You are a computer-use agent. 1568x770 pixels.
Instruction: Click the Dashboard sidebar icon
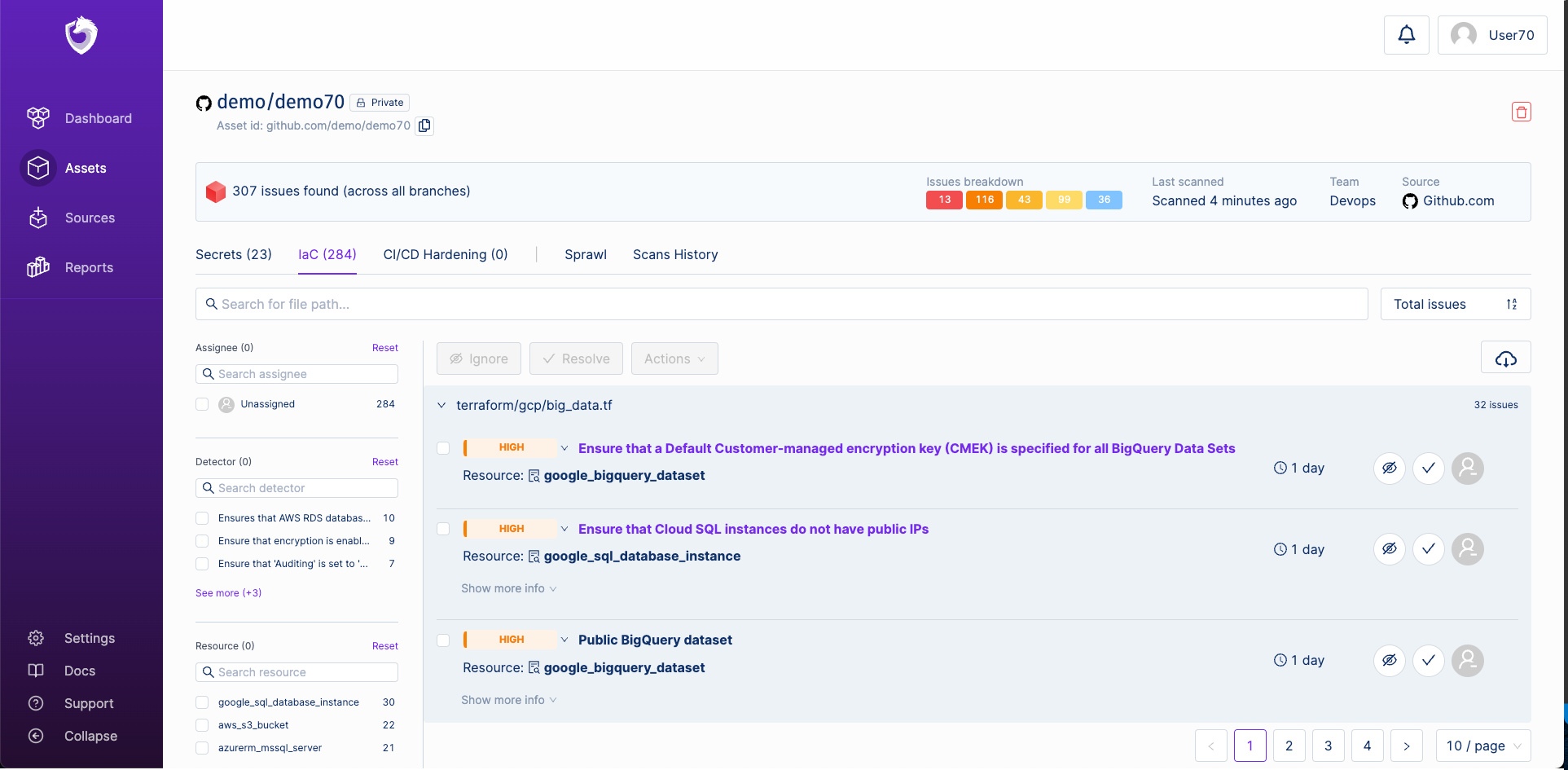click(x=38, y=118)
